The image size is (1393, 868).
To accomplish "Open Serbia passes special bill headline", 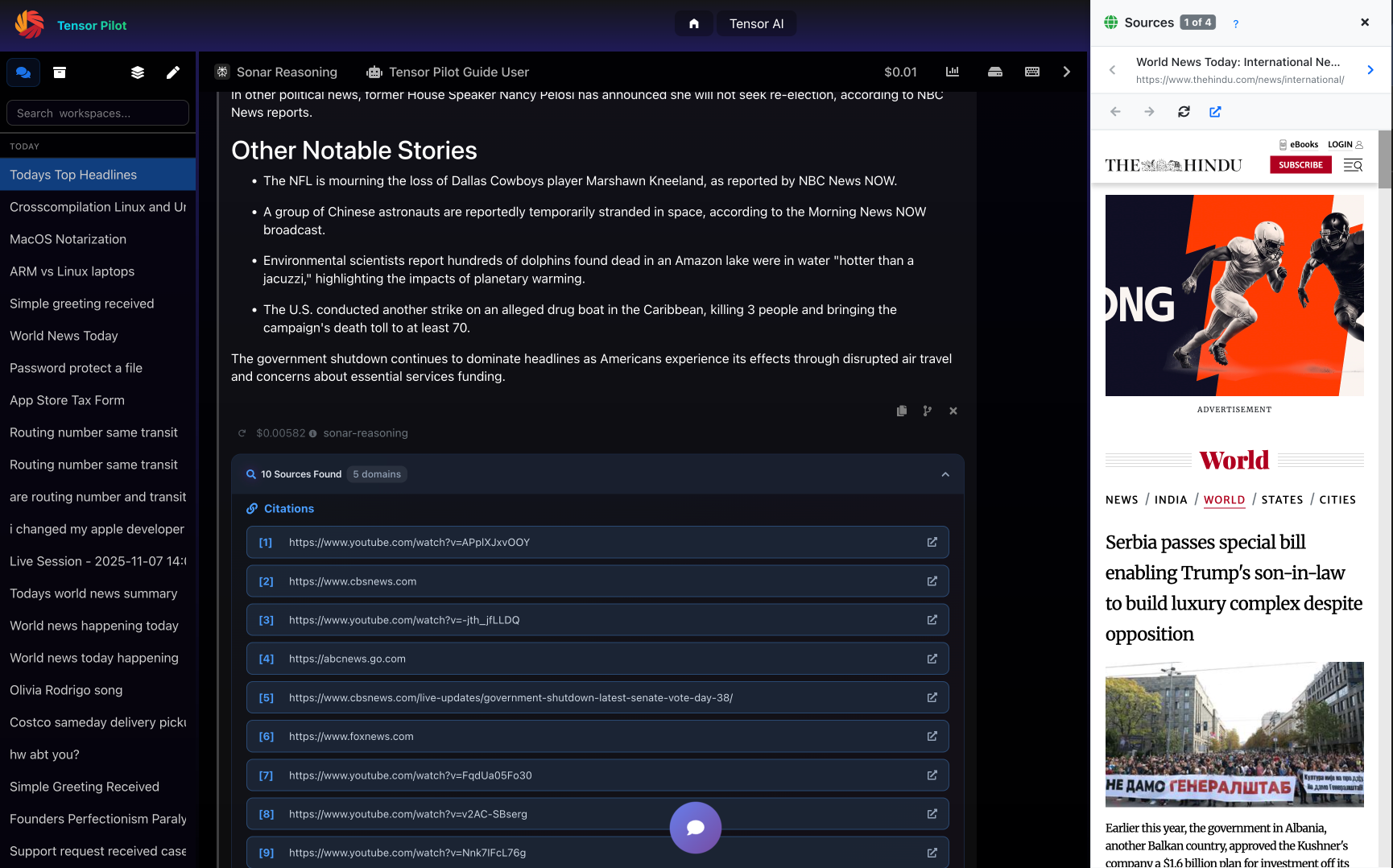I will (1234, 588).
